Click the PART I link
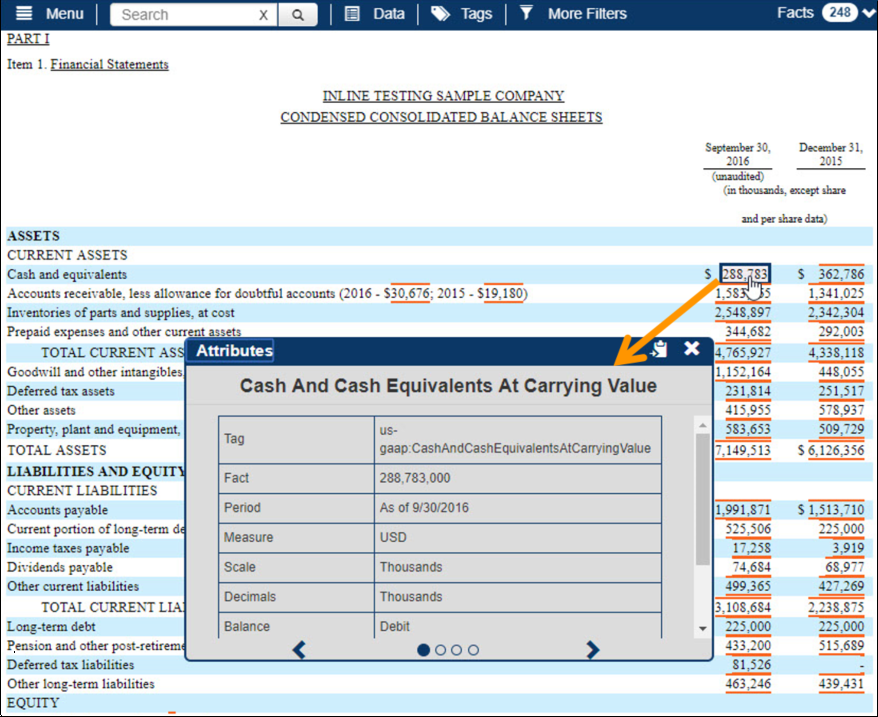Image resolution: width=878 pixels, height=717 pixels. pos(27,39)
